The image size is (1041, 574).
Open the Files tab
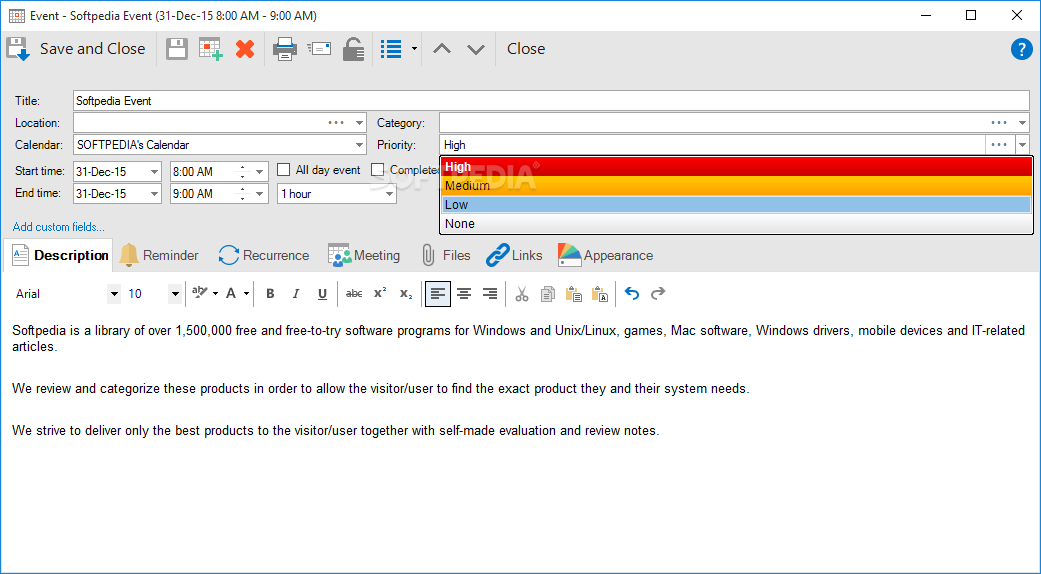pos(445,255)
